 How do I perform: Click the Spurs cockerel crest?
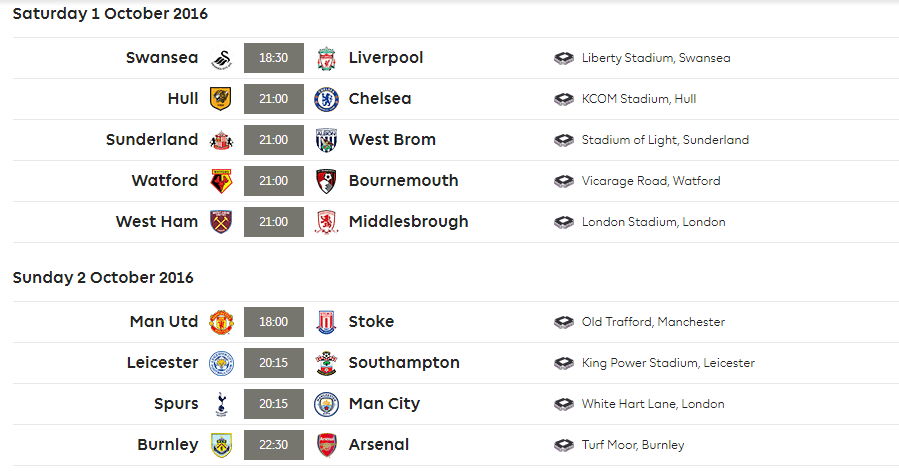coord(221,404)
